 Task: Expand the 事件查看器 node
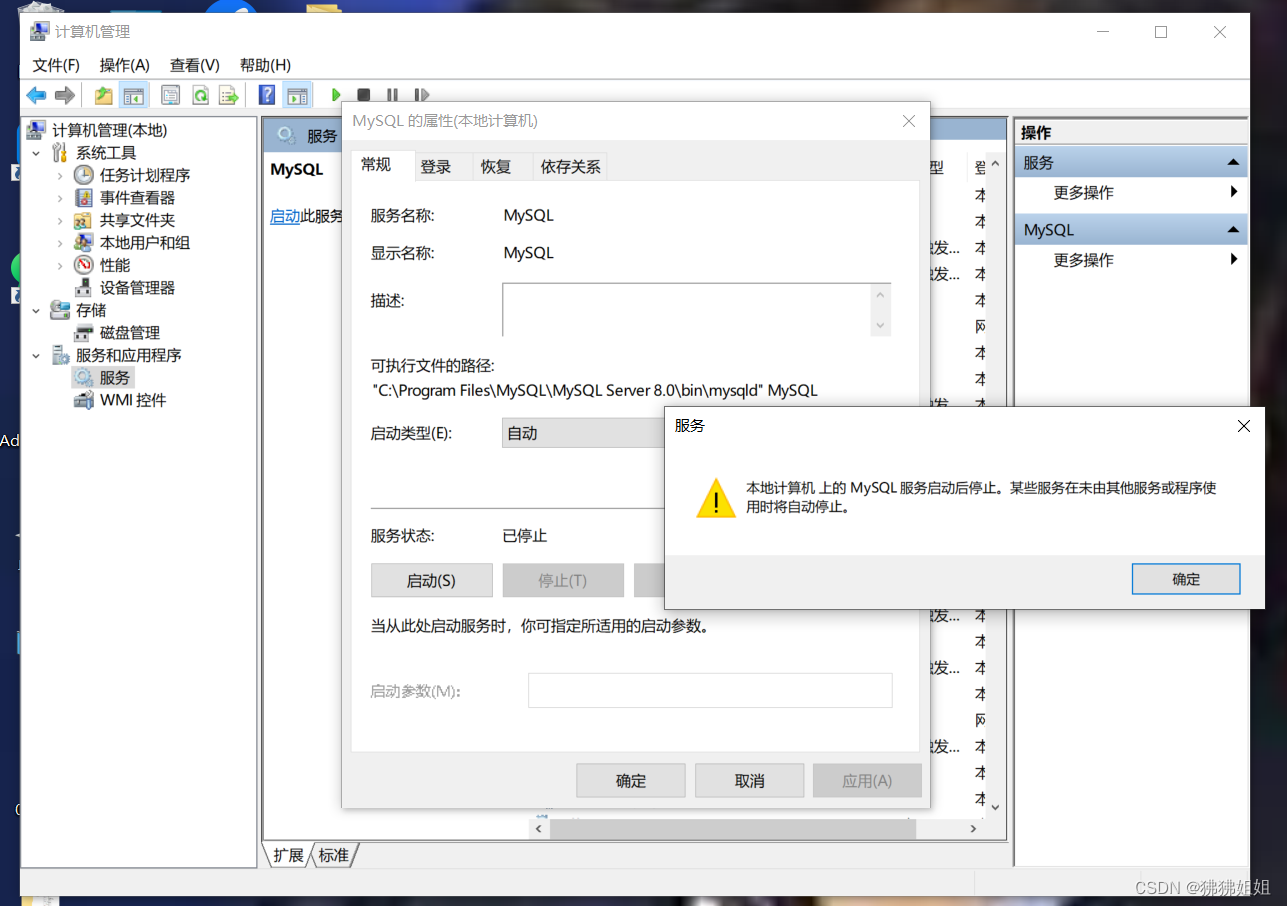pos(60,198)
